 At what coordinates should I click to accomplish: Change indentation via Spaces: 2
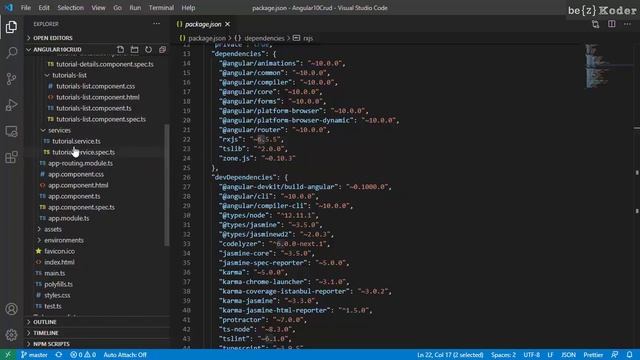[x=503, y=355]
